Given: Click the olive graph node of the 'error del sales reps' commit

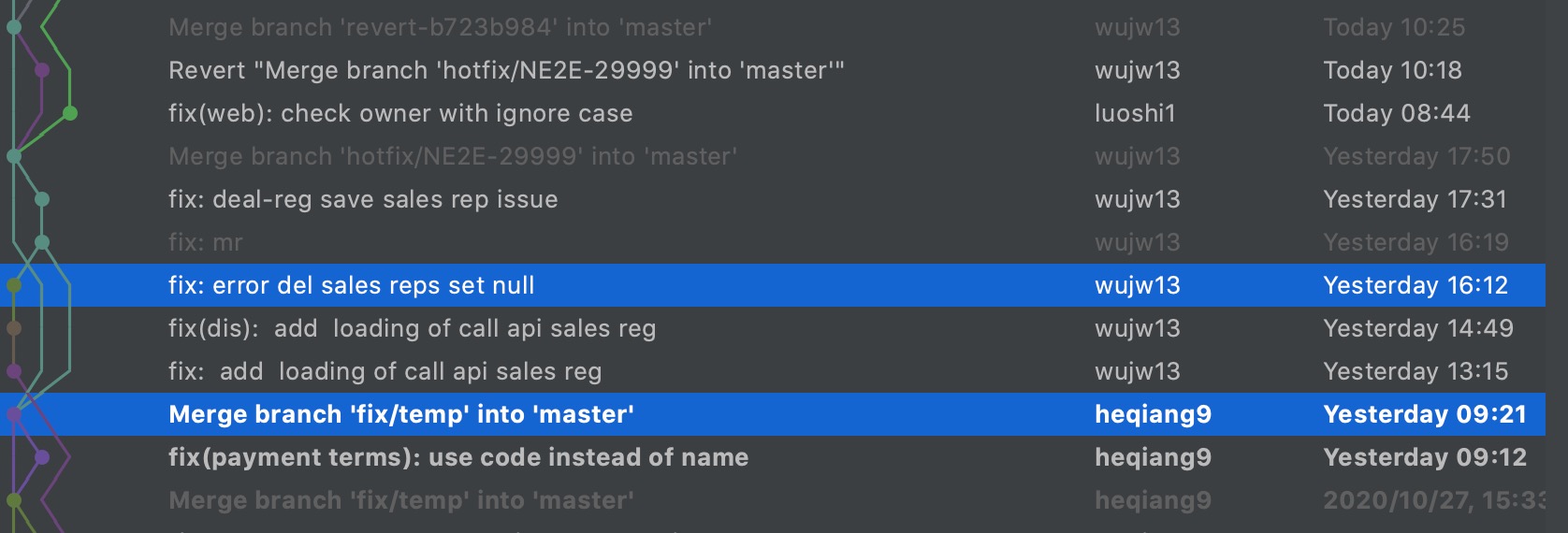Looking at the screenshot, I should [x=14, y=285].
